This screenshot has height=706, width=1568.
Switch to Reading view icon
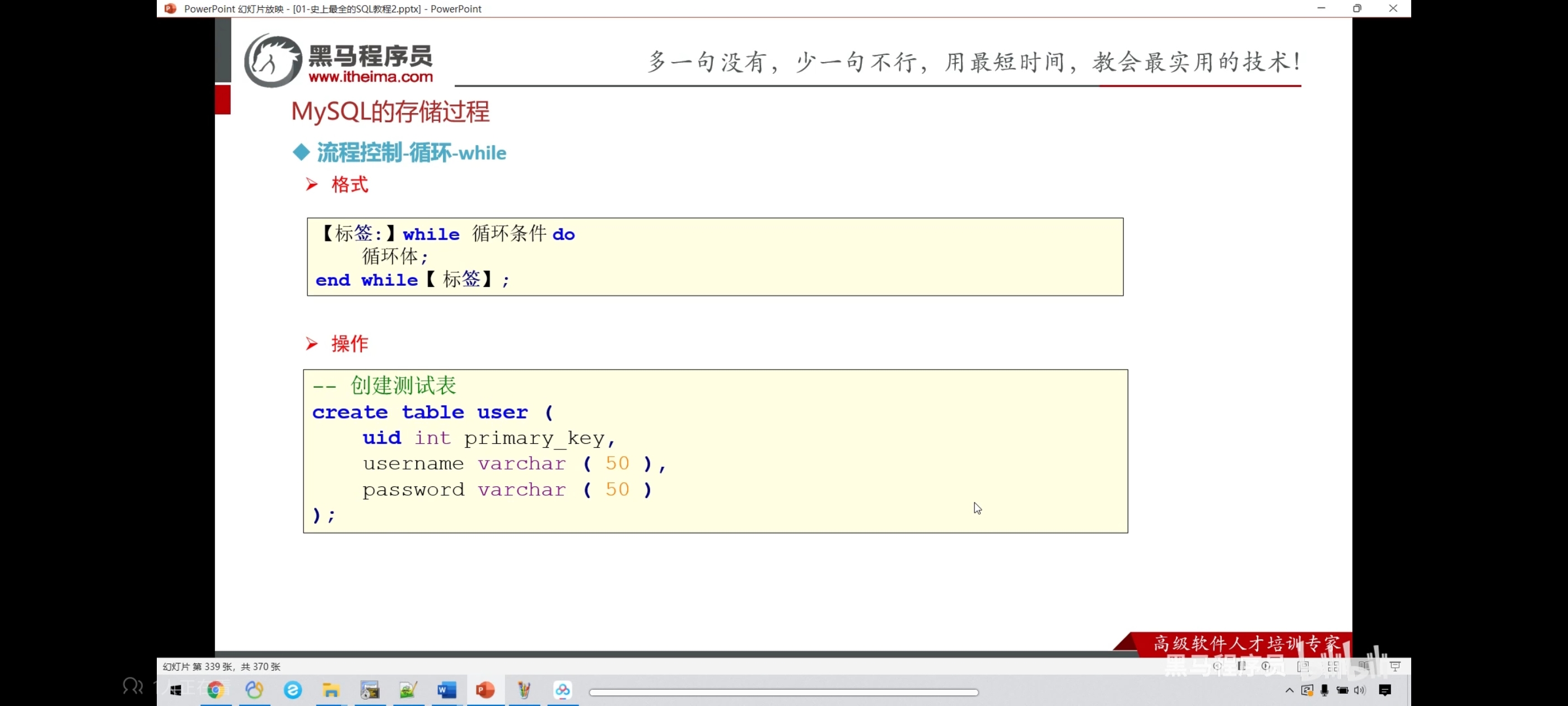tap(1364, 666)
